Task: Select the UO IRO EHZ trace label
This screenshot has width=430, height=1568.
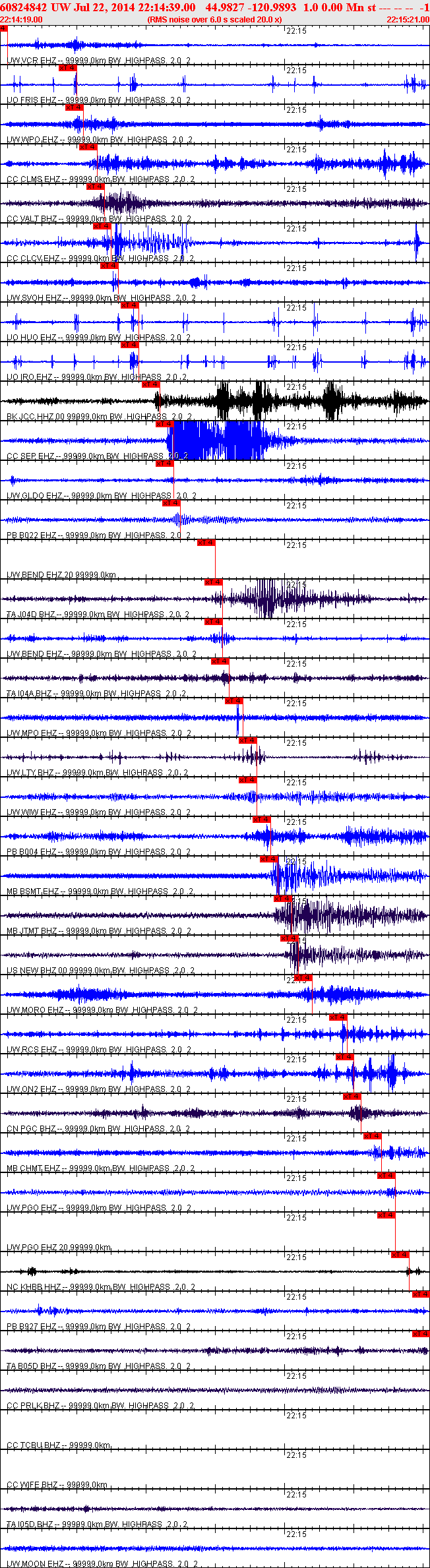Action: tap(97, 377)
